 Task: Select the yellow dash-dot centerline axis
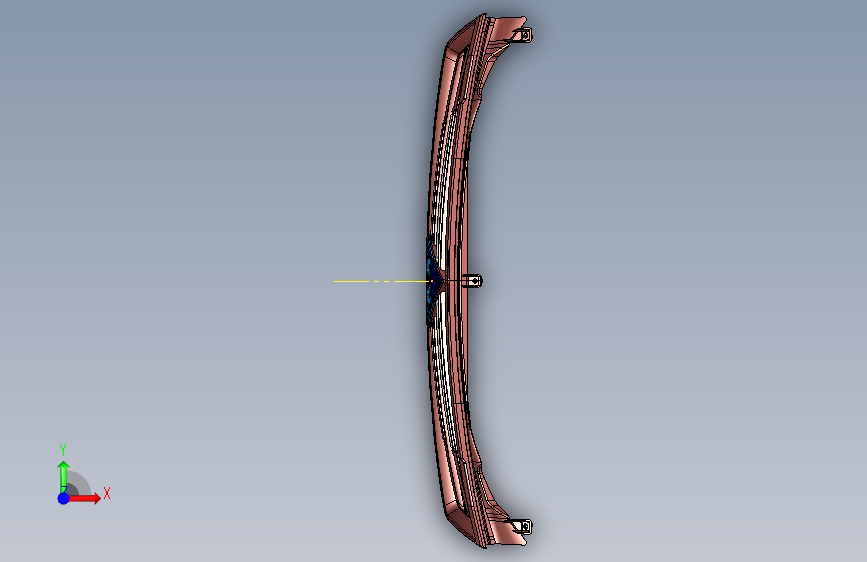coord(383,282)
